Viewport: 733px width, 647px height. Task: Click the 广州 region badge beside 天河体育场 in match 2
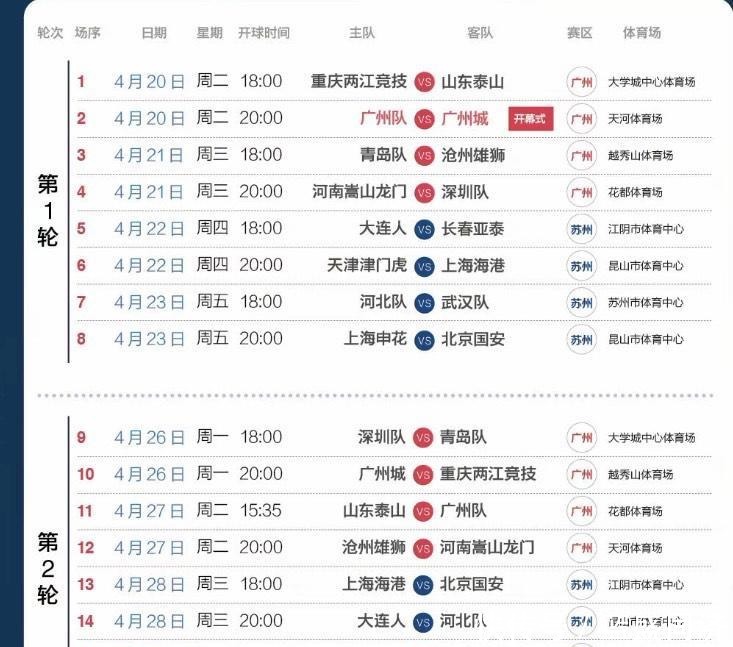(582, 119)
